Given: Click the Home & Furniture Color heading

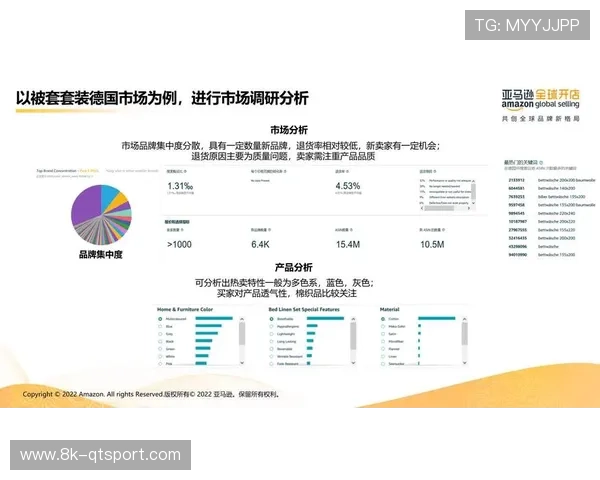Looking at the screenshot, I should click(185, 309).
